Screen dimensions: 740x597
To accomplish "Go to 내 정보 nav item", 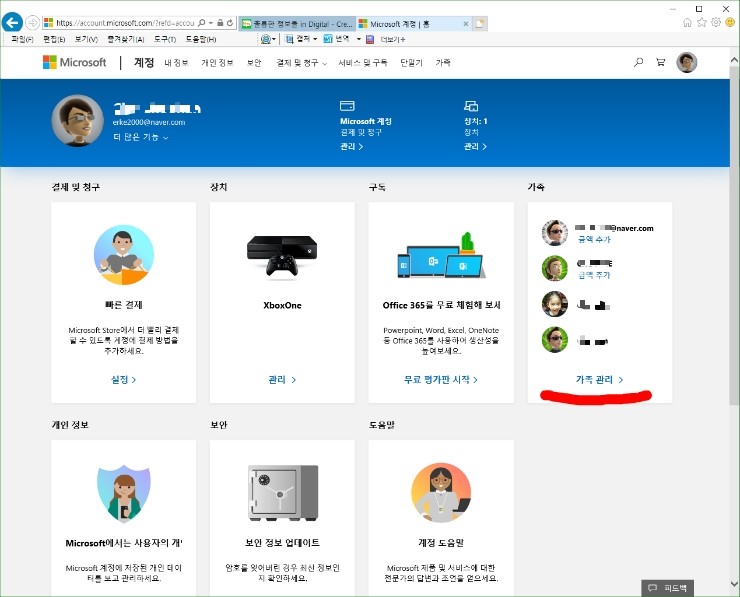I will (x=176, y=63).
